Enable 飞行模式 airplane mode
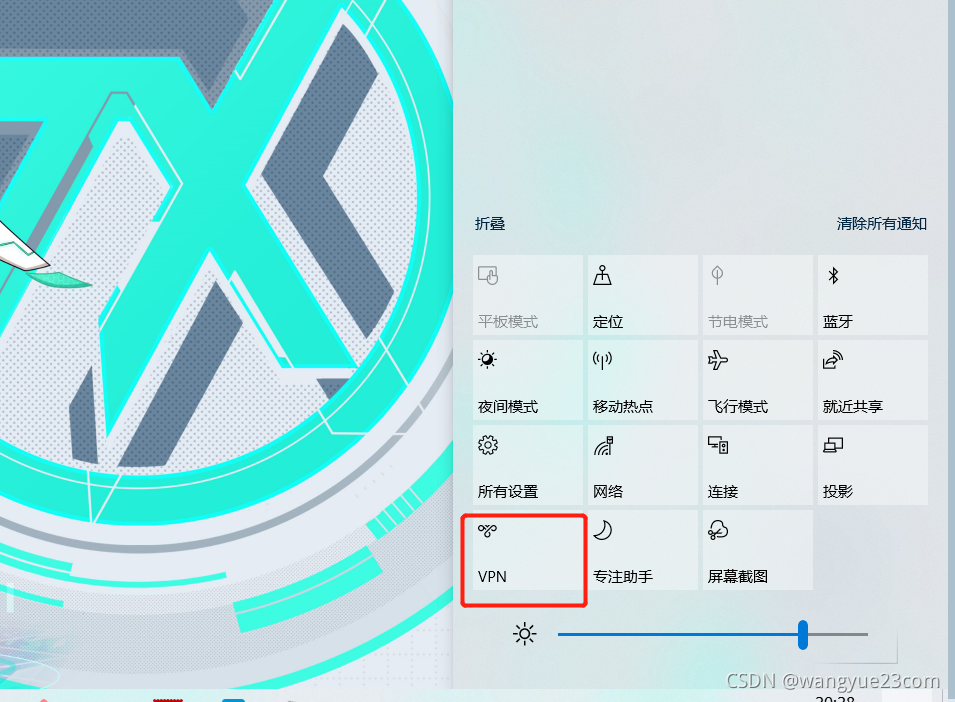The width and height of the screenshot is (955, 702). (758, 380)
